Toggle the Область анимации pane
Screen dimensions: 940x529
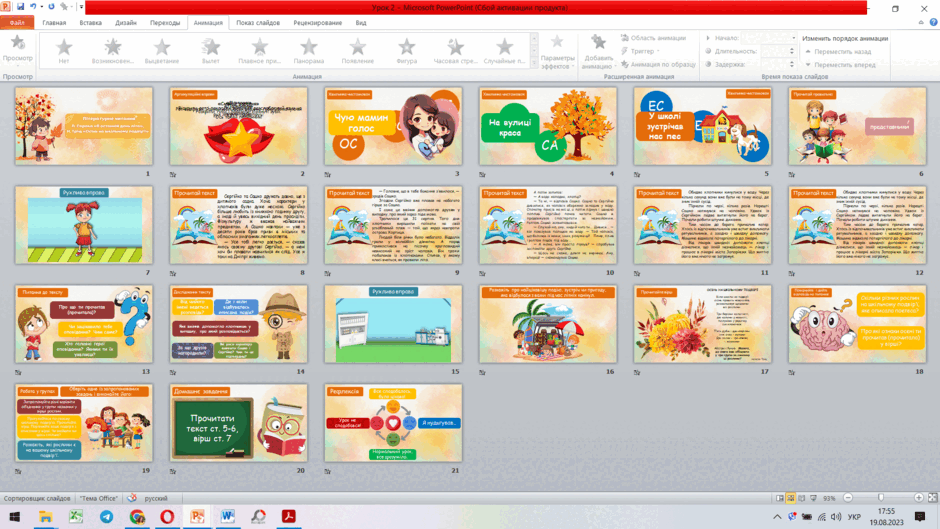pyautogui.click(x=653, y=38)
